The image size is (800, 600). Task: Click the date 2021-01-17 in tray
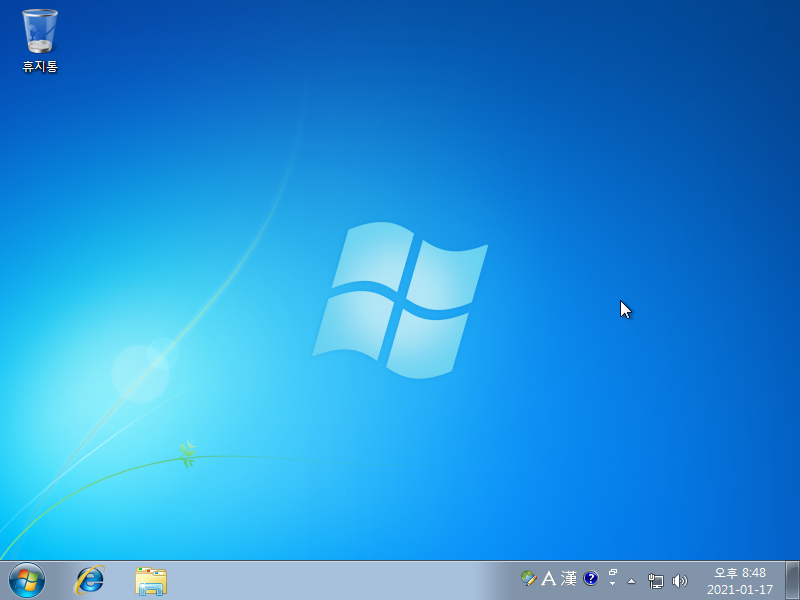pyautogui.click(x=740, y=590)
